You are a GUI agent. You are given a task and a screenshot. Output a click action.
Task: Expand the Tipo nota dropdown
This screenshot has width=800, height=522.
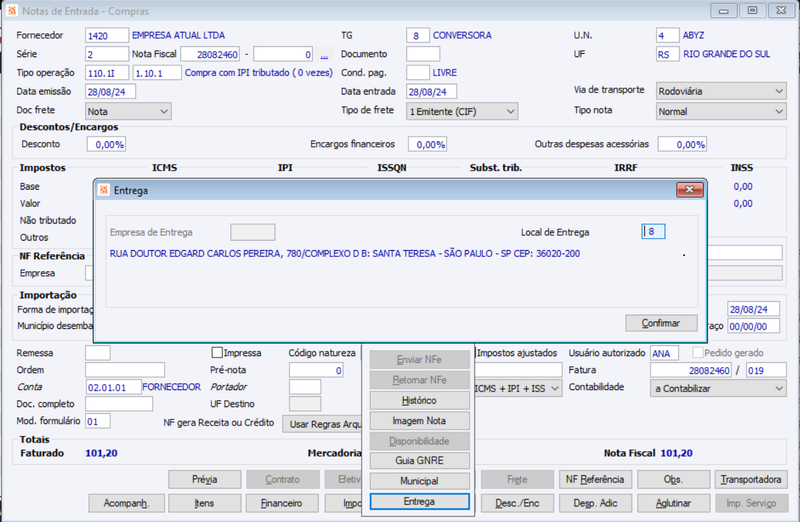click(x=721, y=111)
